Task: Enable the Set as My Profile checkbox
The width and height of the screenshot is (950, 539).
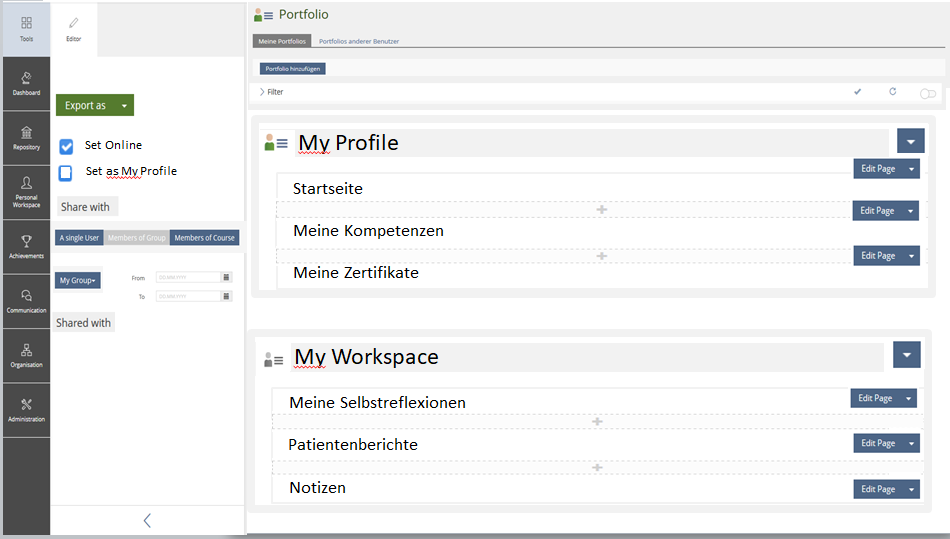Action: [66, 172]
